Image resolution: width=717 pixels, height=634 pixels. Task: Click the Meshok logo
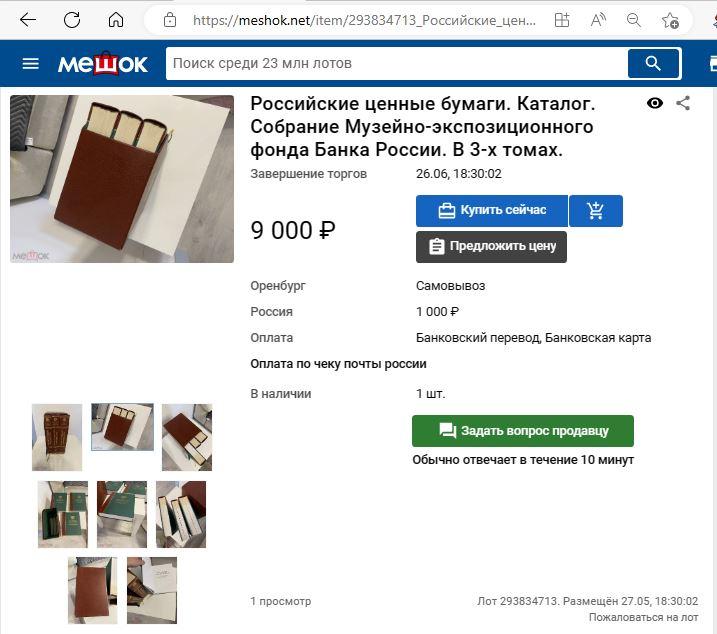coord(102,64)
